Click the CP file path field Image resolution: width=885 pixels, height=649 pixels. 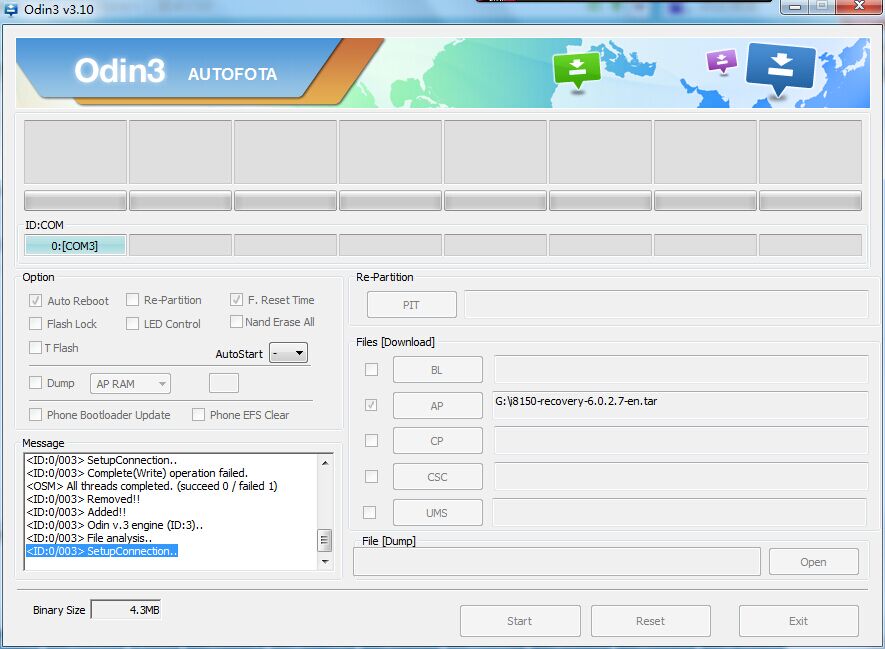pos(680,440)
